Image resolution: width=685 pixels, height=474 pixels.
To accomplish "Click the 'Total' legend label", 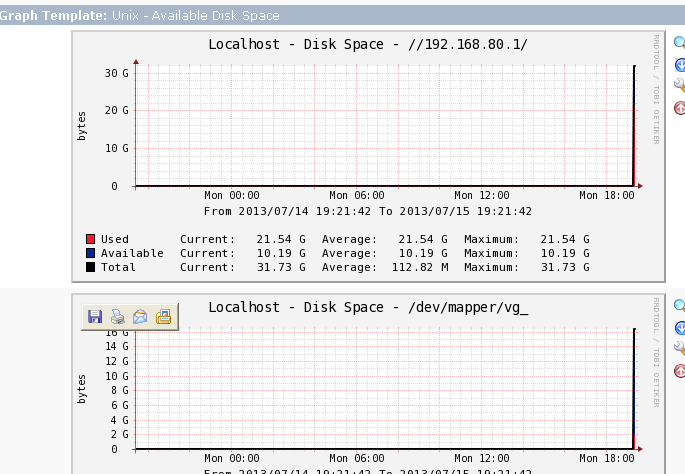I will point(118,267).
